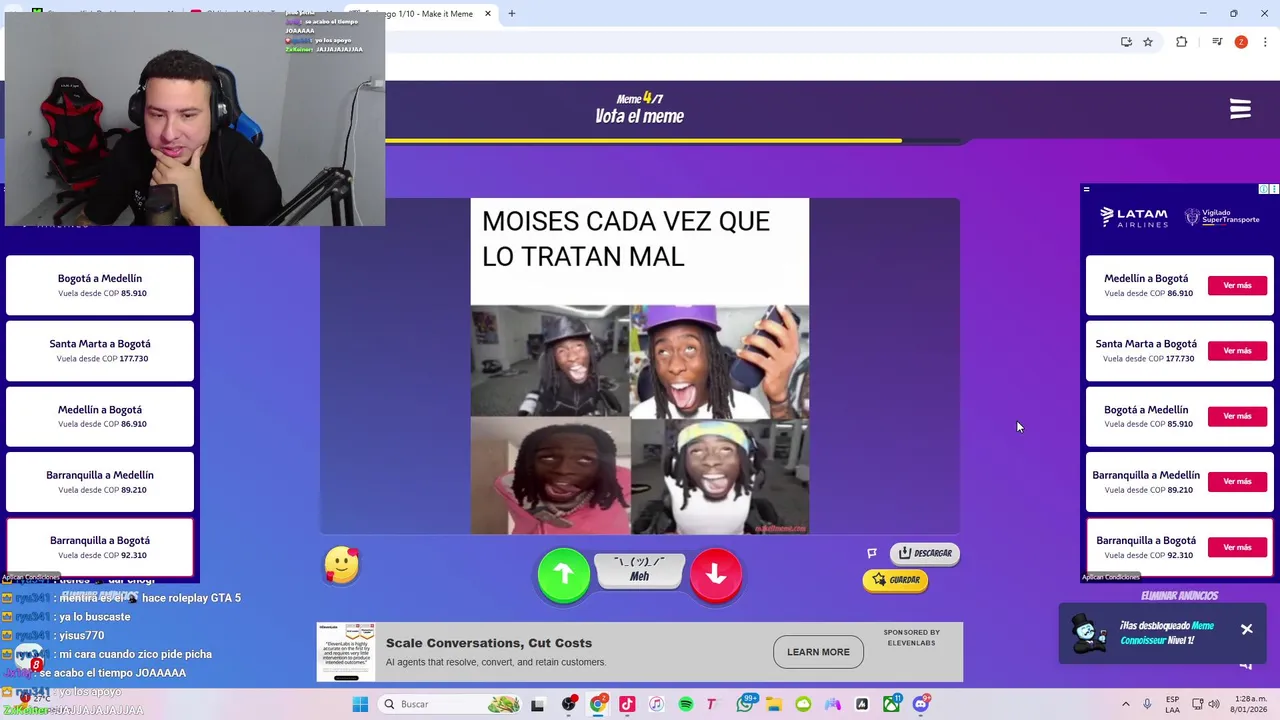This screenshot has height=720, width=1280.
Task: Click Learn More on ElevenLabs ad
Action: [818, 652]
